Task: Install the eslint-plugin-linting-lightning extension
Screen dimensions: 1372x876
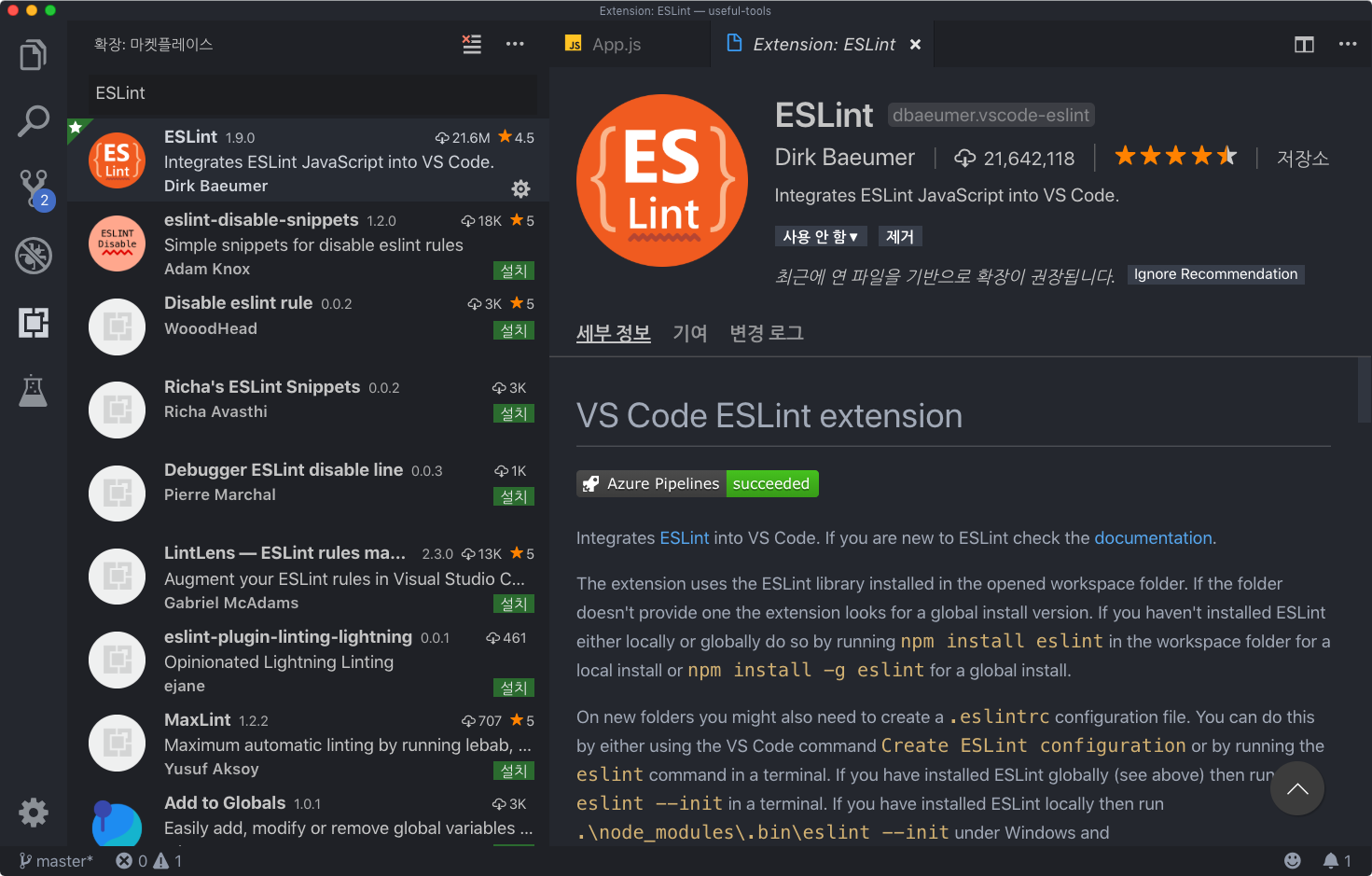Action: point(514,688)
